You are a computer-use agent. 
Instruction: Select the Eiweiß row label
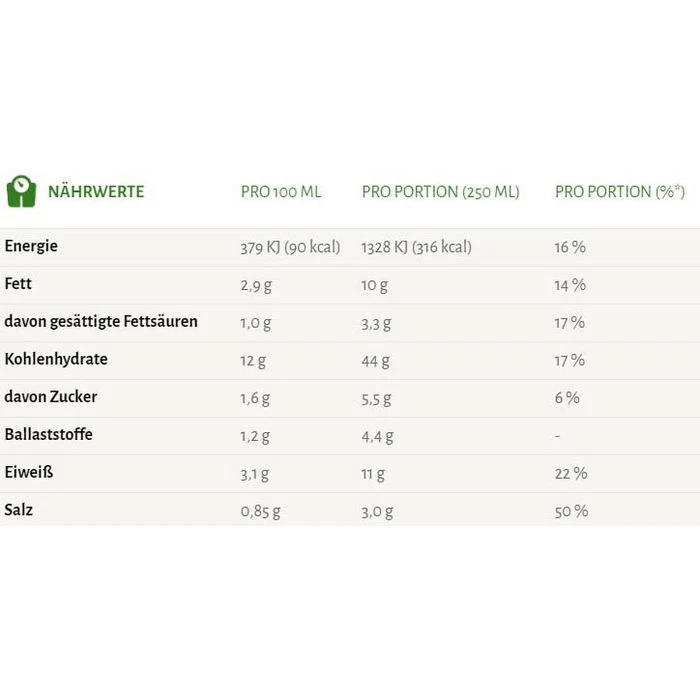click(x=29, y=472)
